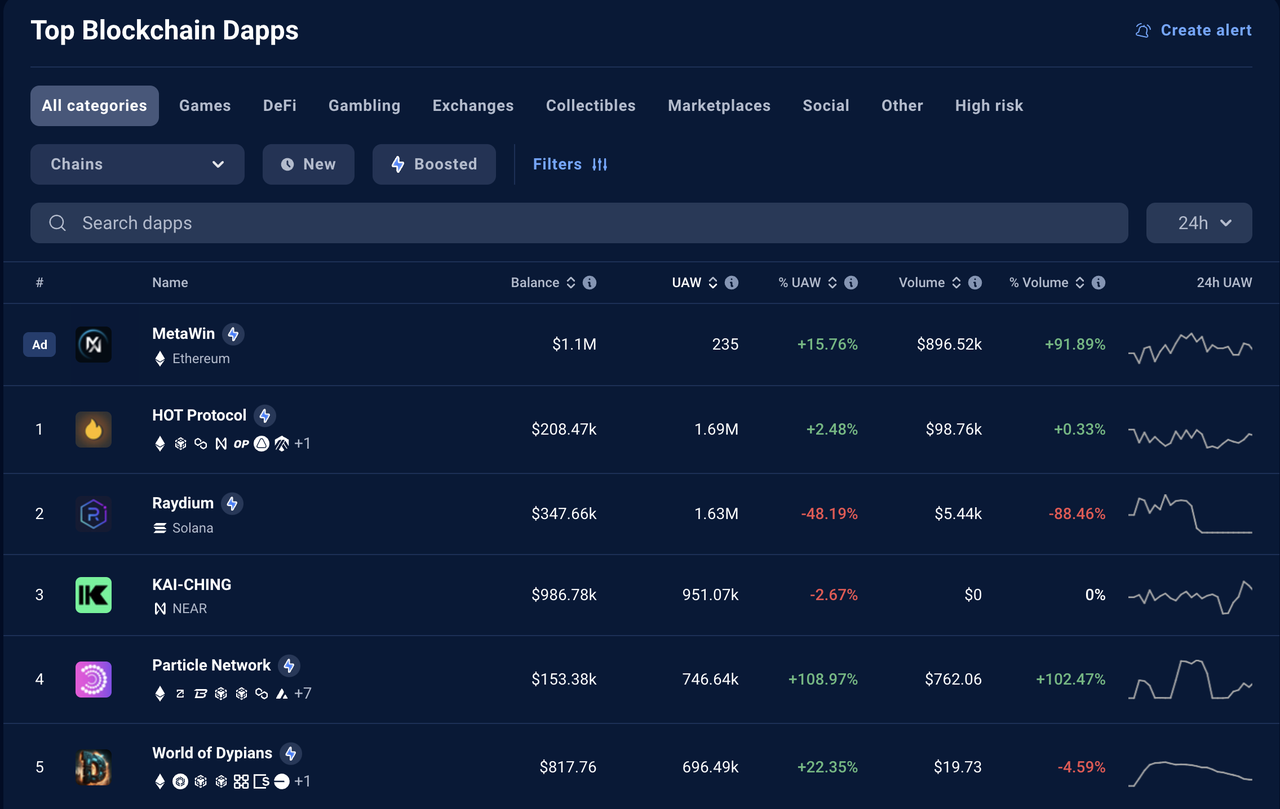Open the KAI-CHING name link
Viewport: 1280px width, 809px height.
coord(192,584)
